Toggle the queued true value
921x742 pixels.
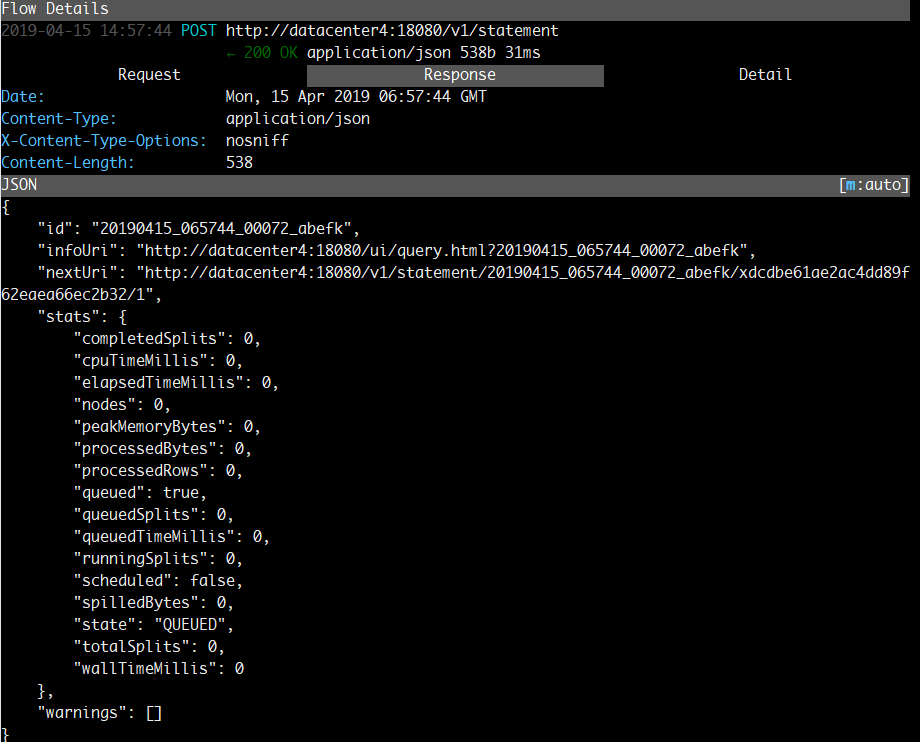point(181,492)
